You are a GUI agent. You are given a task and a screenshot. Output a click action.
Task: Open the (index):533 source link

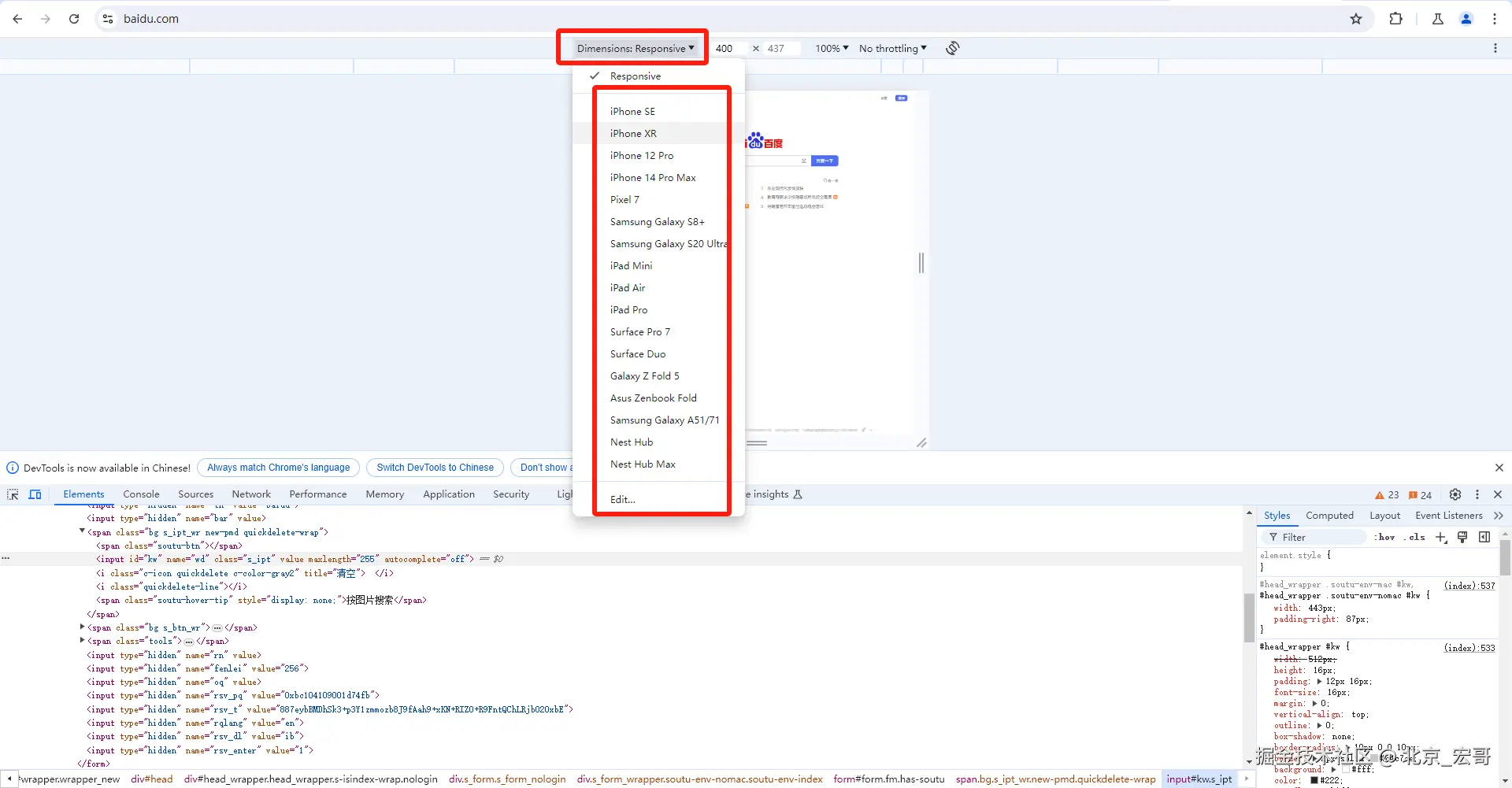click(1469, 648)
